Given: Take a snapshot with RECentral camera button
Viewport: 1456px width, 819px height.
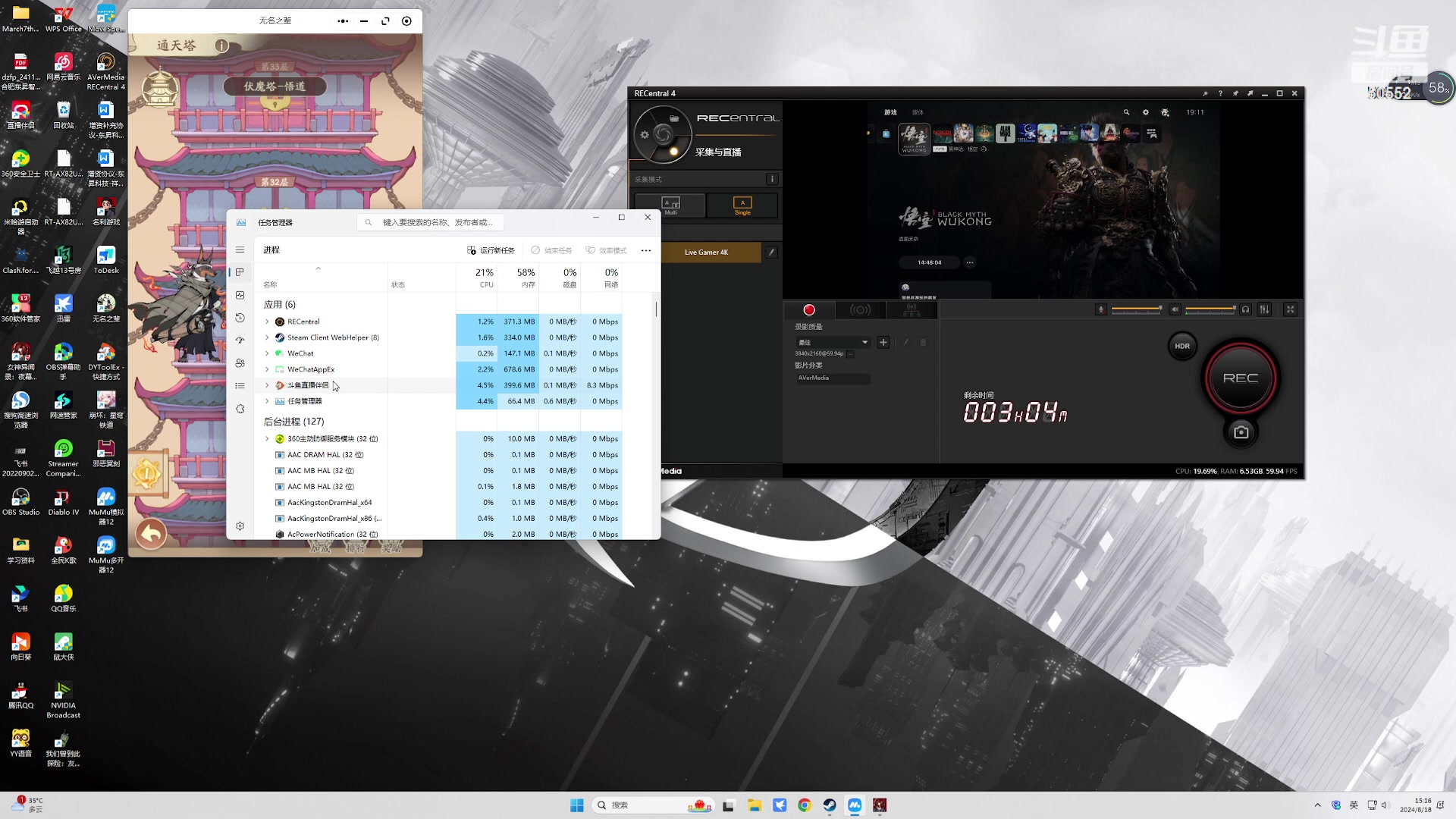Looking at the screenshot, I should tap(1241, 432).
